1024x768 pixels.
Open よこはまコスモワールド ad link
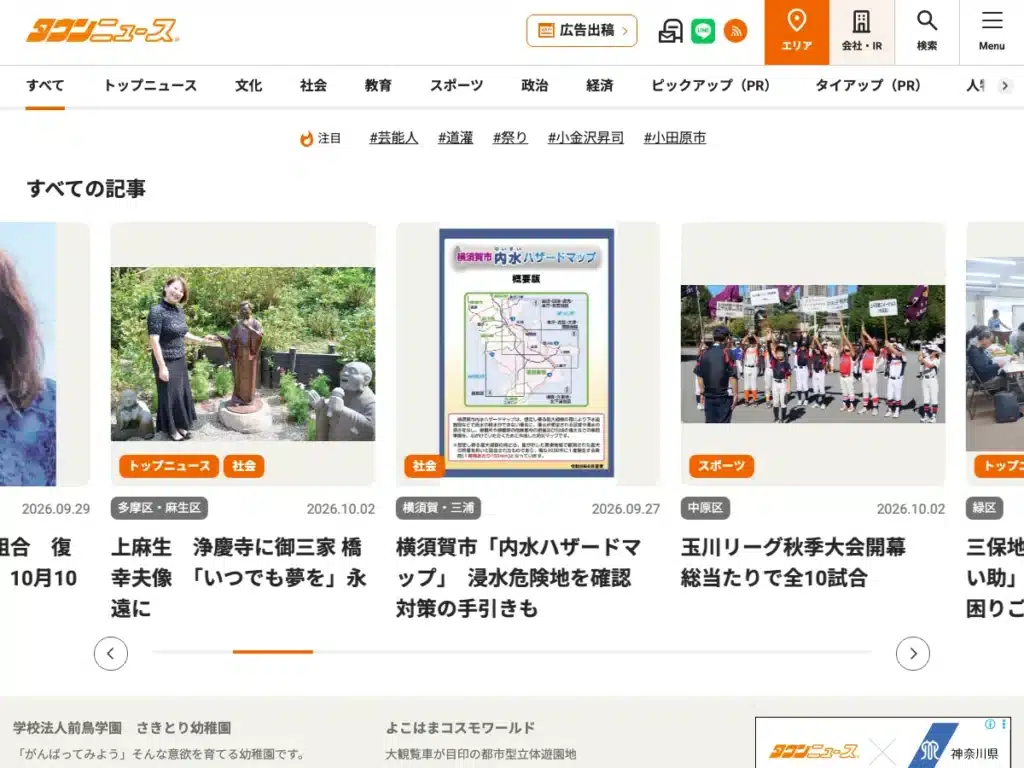click(460, 728)
